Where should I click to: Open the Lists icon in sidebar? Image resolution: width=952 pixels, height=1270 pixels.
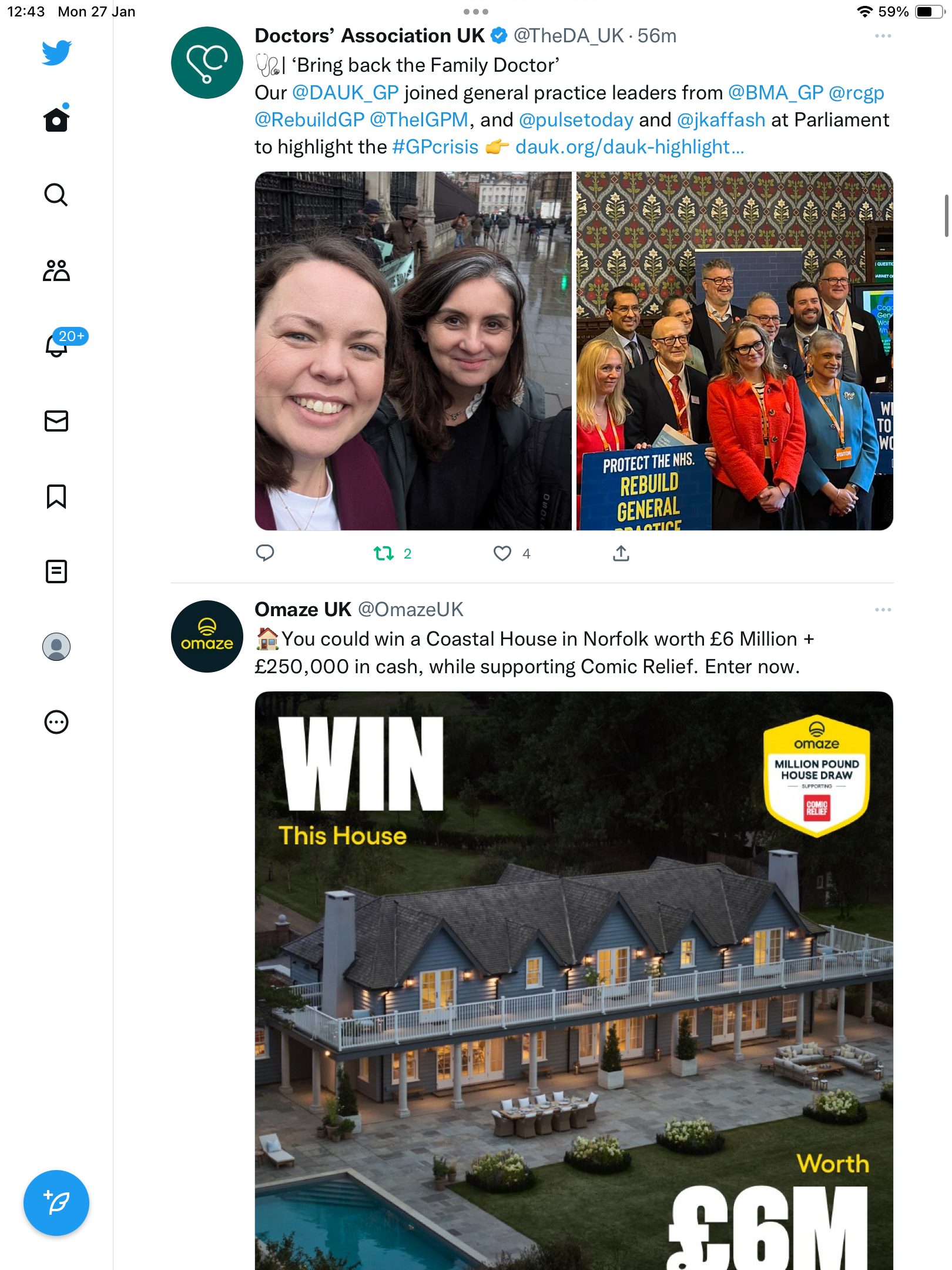tap(56, 571)
